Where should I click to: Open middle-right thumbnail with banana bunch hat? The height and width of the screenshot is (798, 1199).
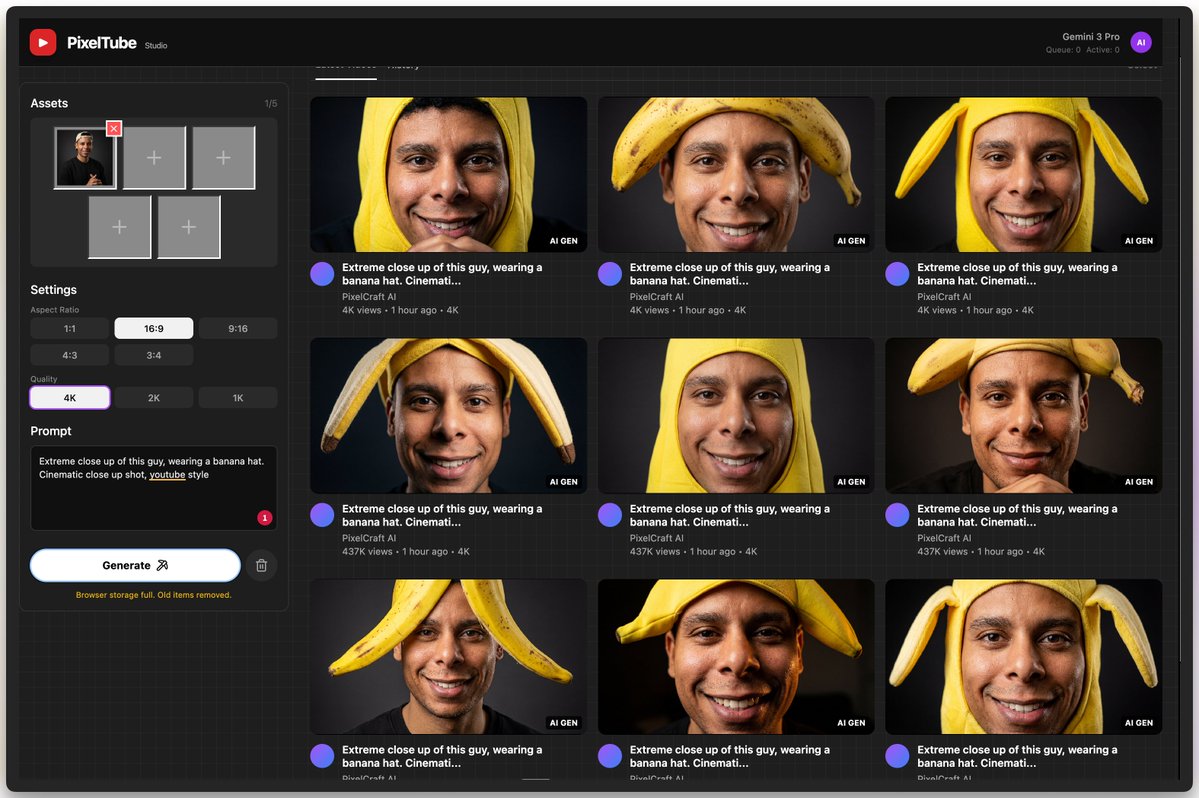click(1024, 415)
